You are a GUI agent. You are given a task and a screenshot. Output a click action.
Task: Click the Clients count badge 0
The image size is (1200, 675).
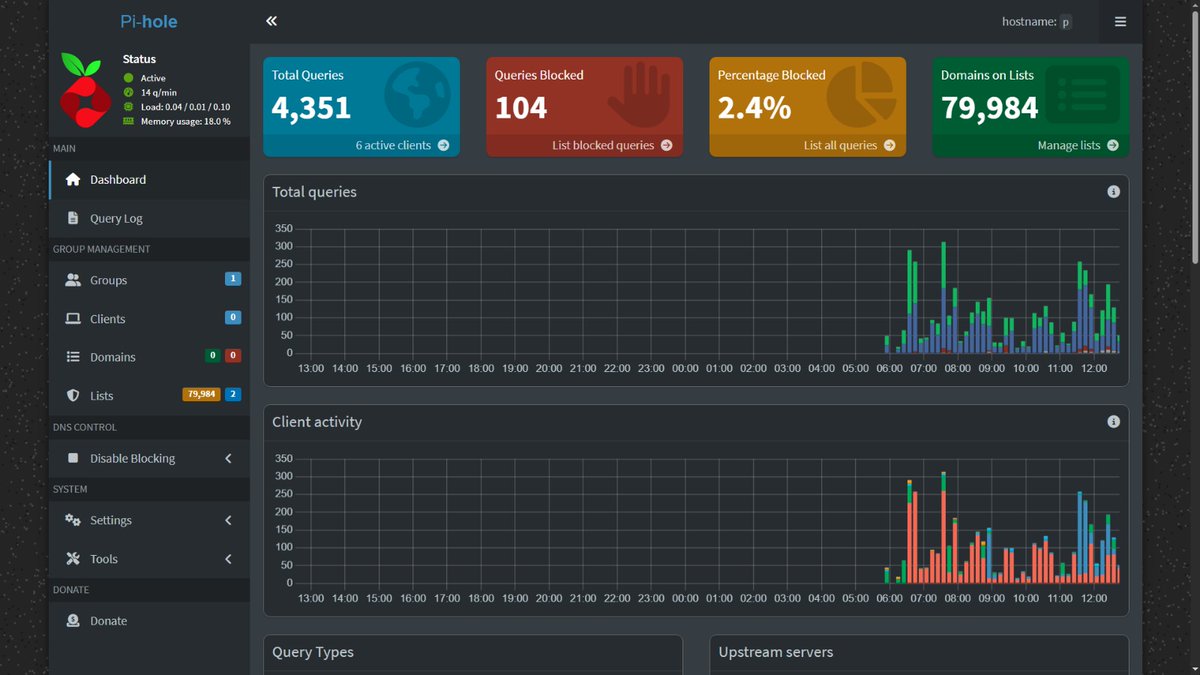(233, 318)
